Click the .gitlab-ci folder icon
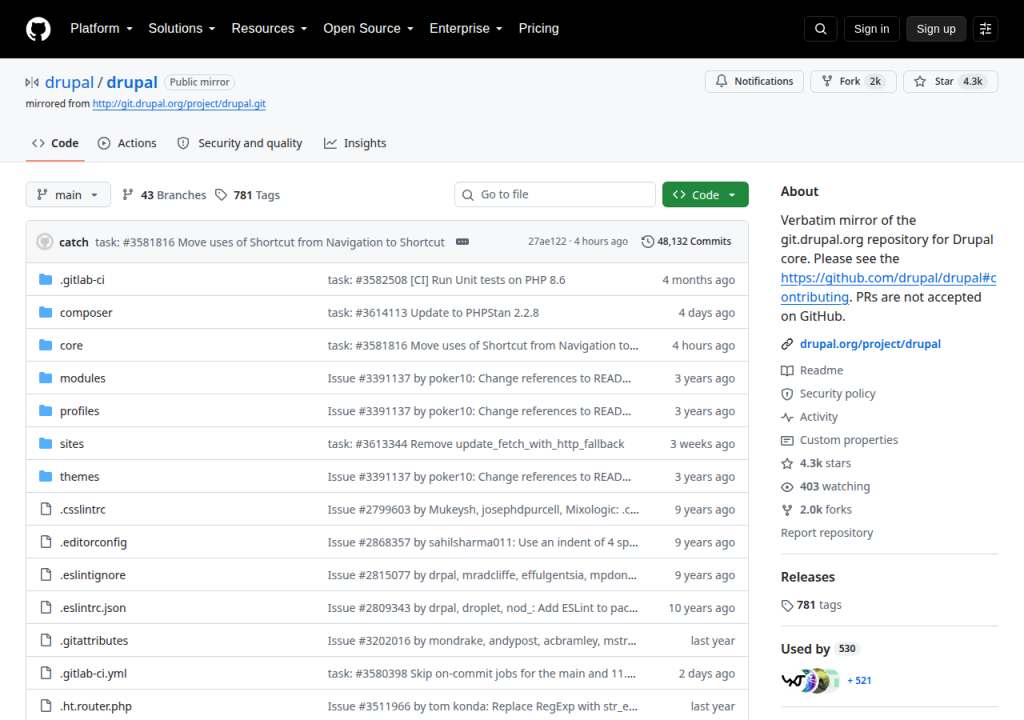This screenshot has height=720, width=1024. [45, 280]
